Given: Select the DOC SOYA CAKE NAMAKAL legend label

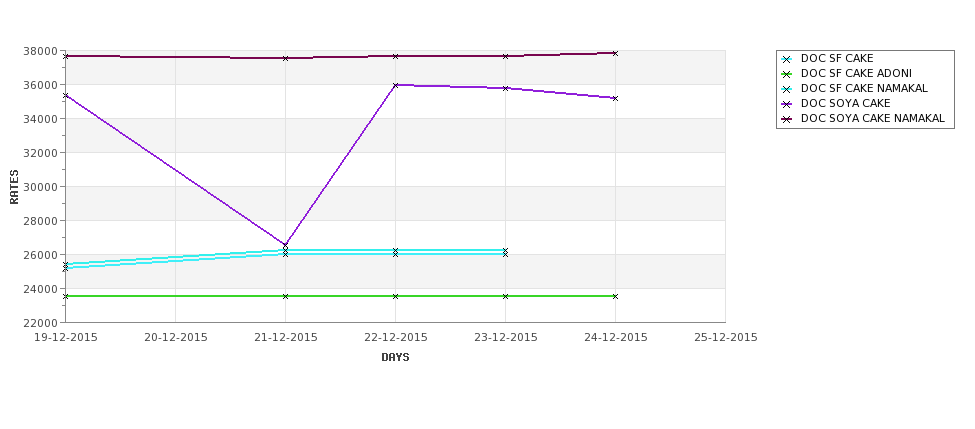Looking at the screenshot, I should tap(872, 119).
